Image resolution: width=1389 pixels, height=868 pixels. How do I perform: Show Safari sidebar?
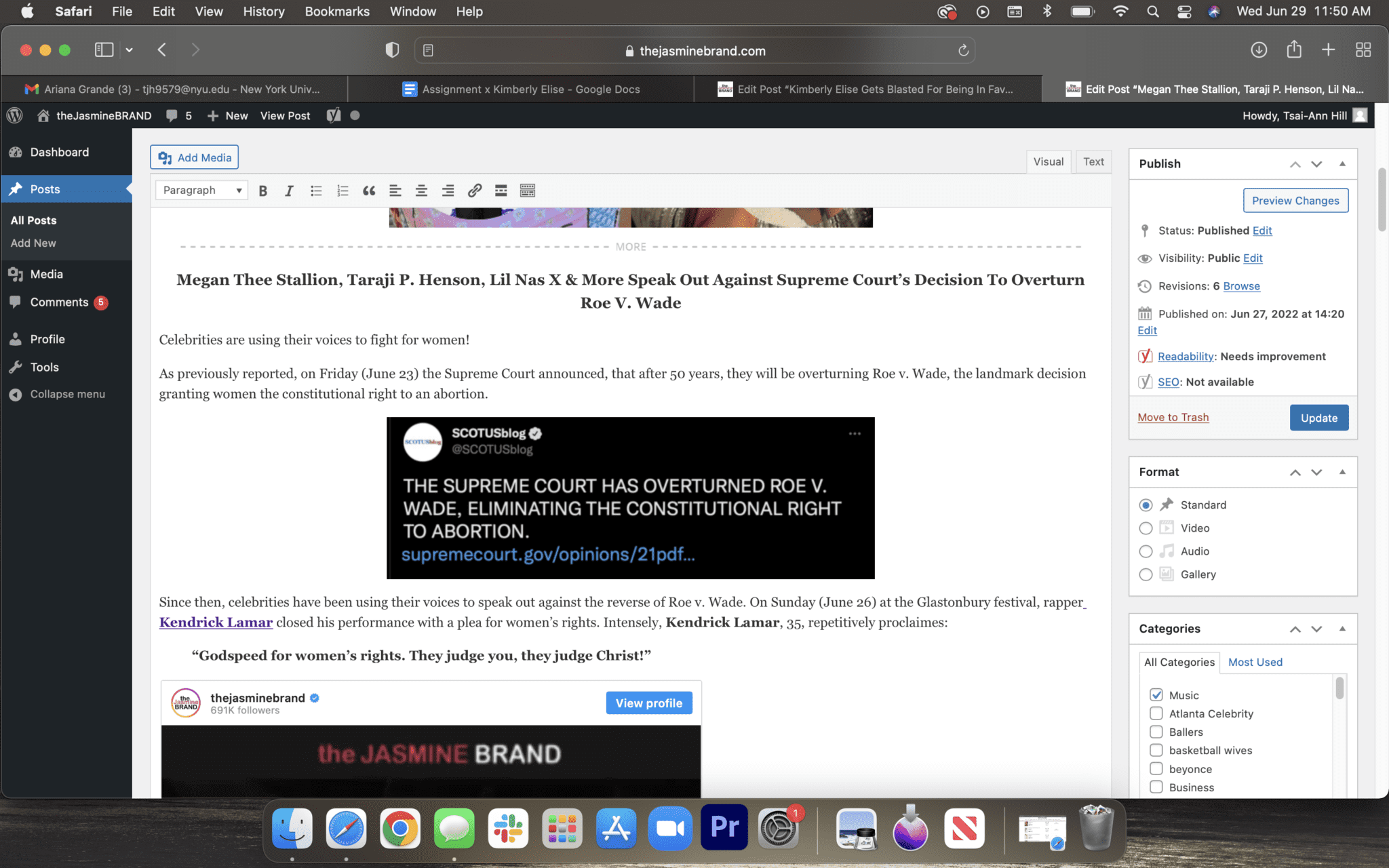(x=104, y=50)
